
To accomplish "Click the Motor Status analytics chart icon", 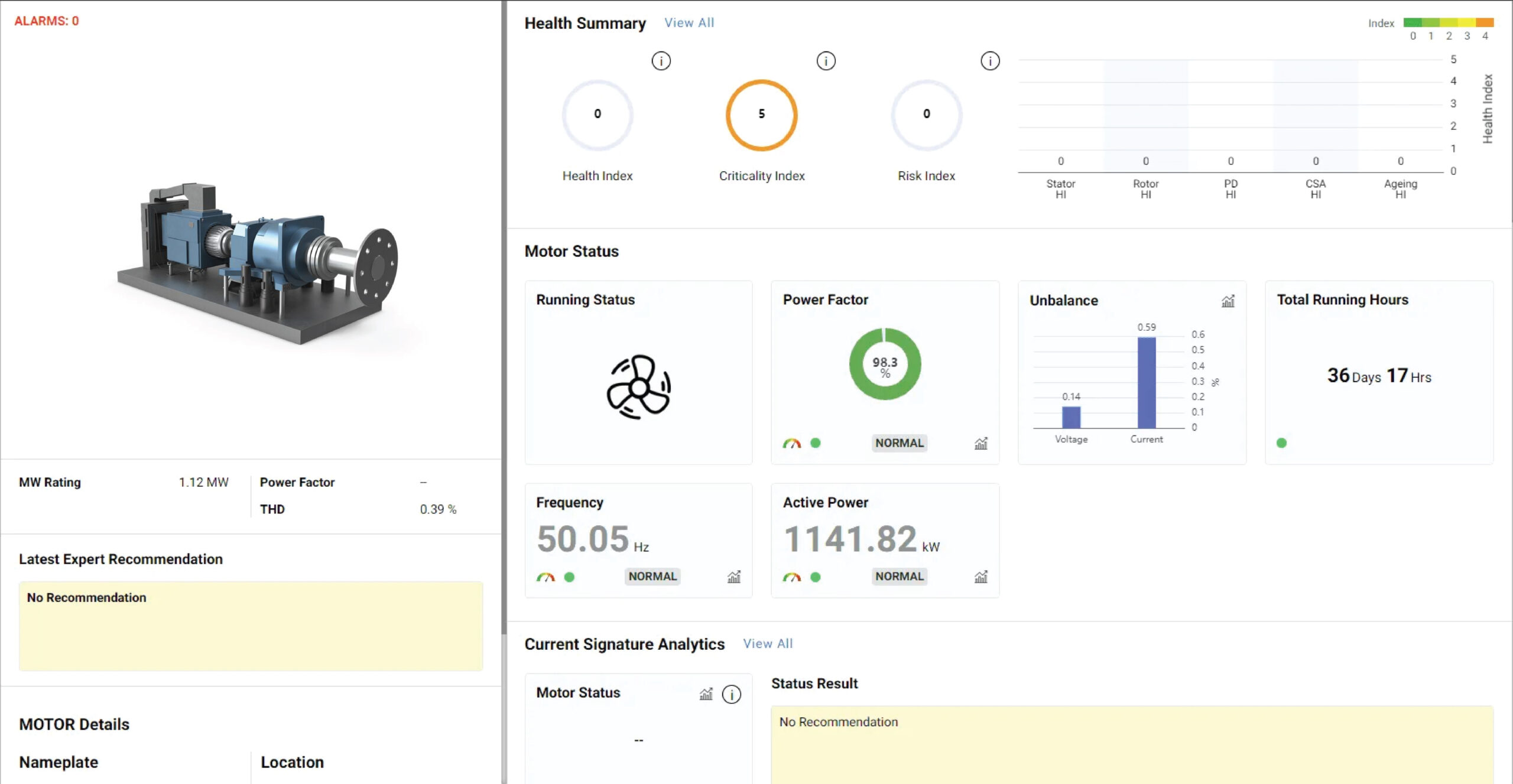I will 706,694.
